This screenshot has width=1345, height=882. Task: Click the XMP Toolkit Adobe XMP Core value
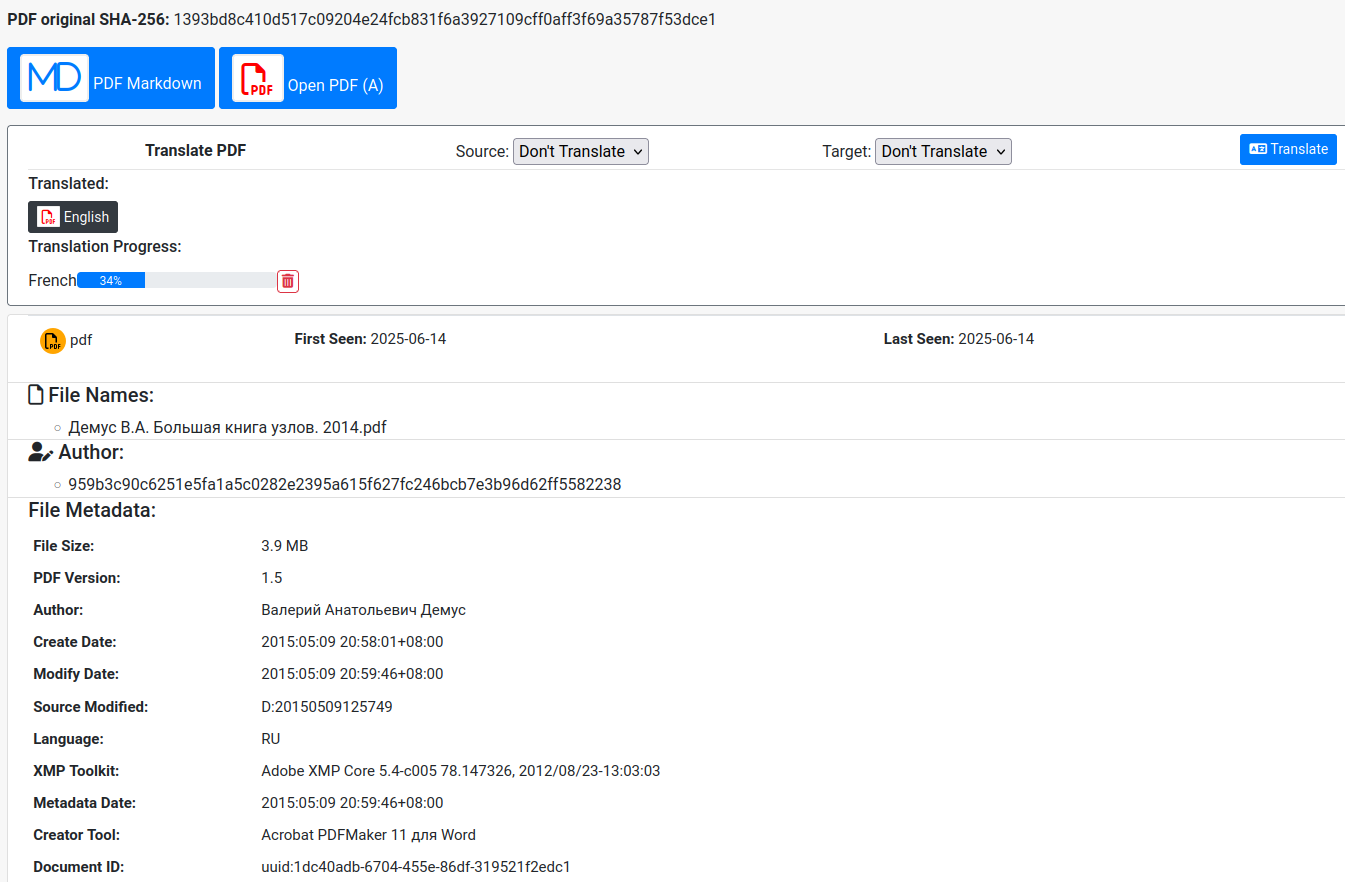[x=460, y=771]
